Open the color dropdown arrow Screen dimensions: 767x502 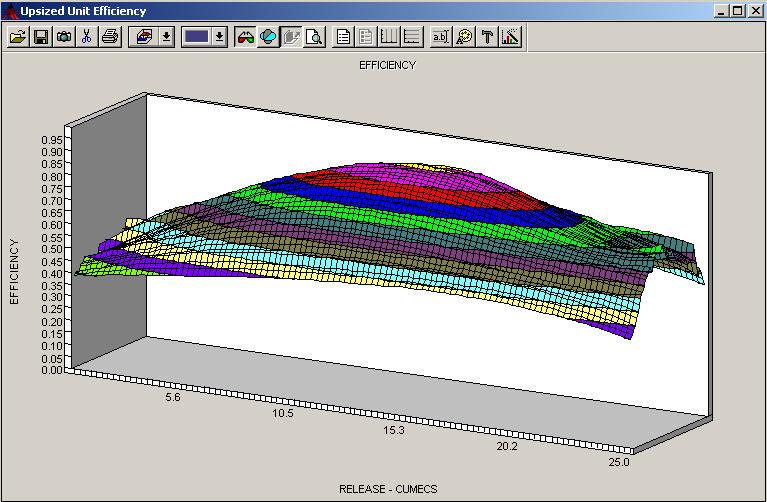(220, 37)
